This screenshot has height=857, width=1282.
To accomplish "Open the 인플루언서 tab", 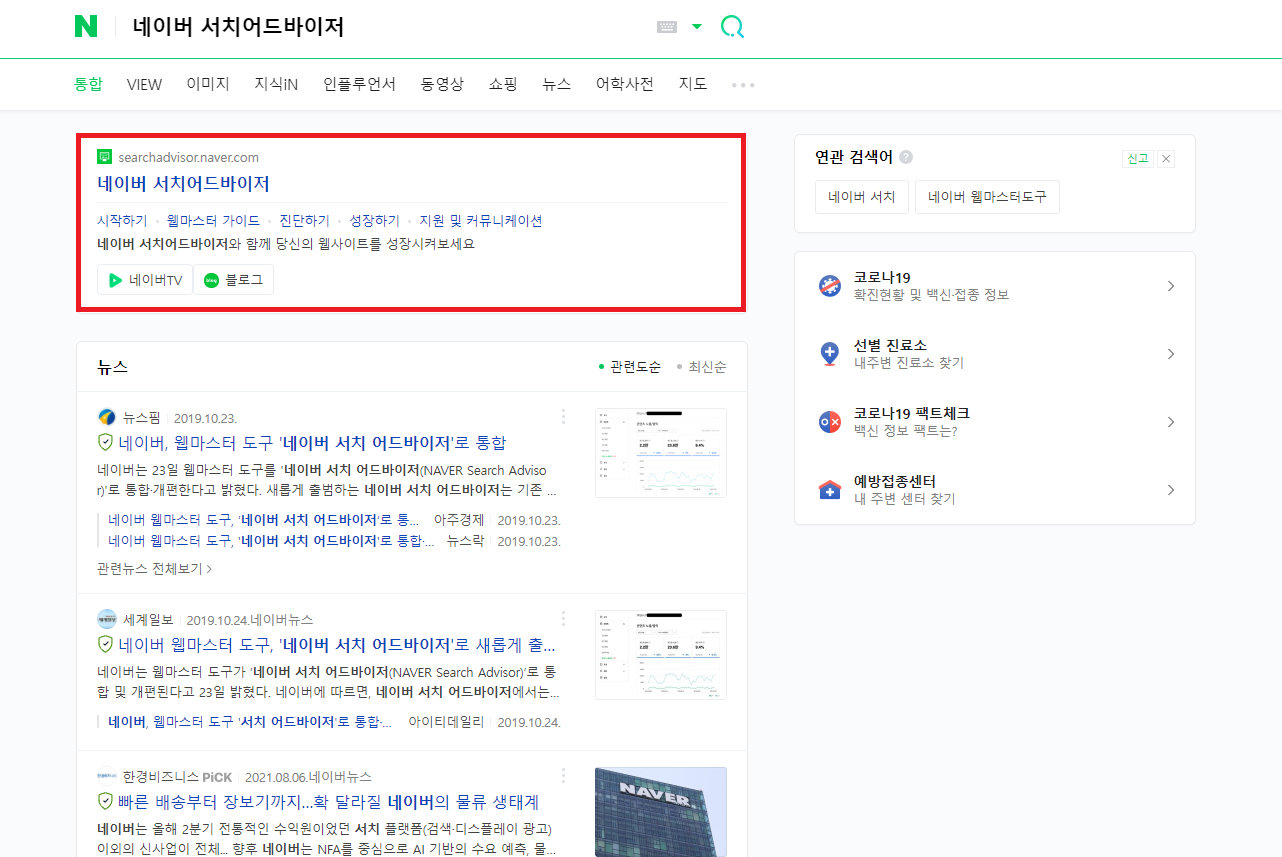I will tap(359, 84).
